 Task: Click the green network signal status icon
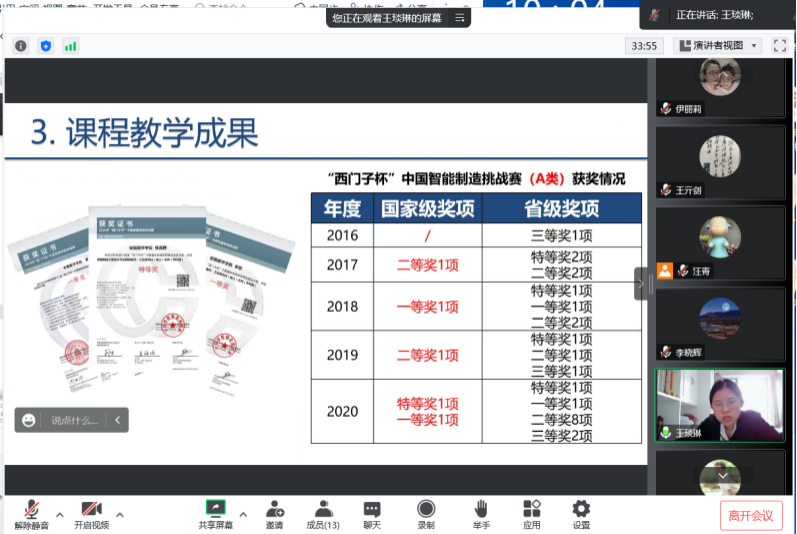click(70, 46)
